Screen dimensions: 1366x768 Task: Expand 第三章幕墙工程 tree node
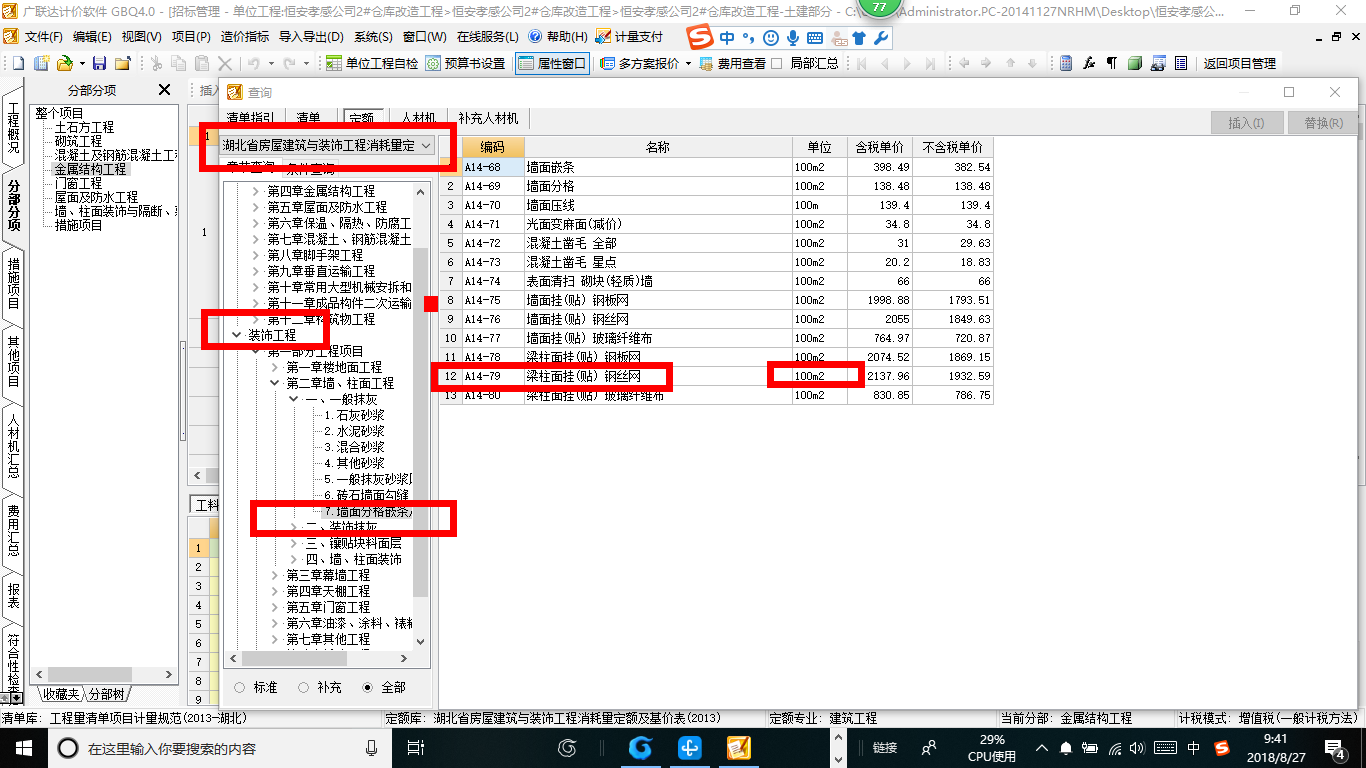coord(275,575)
